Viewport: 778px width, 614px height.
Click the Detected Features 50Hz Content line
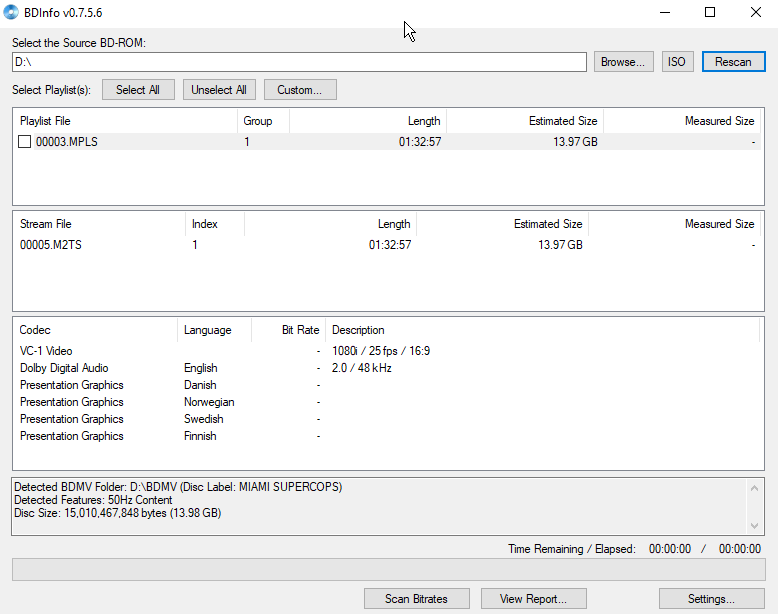(x=93, y=500)
